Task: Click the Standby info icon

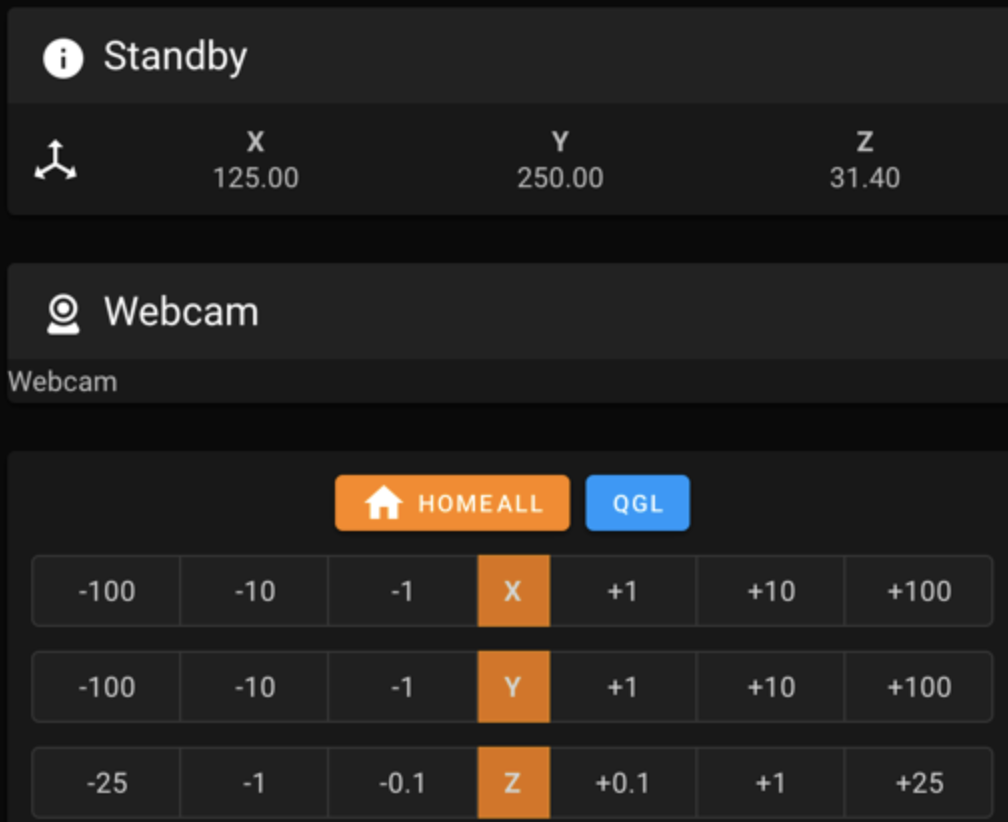Action: (x=62, y=58)
